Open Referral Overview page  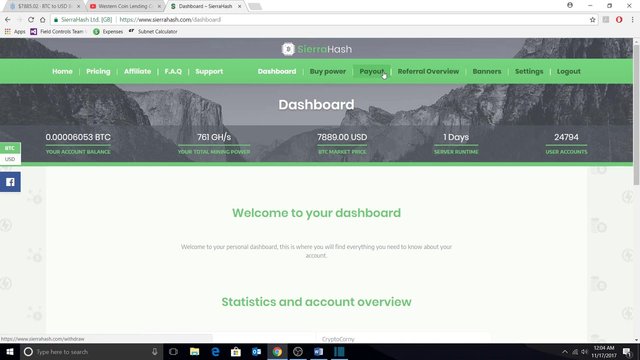pyautogui.click(x=428, y=71)
